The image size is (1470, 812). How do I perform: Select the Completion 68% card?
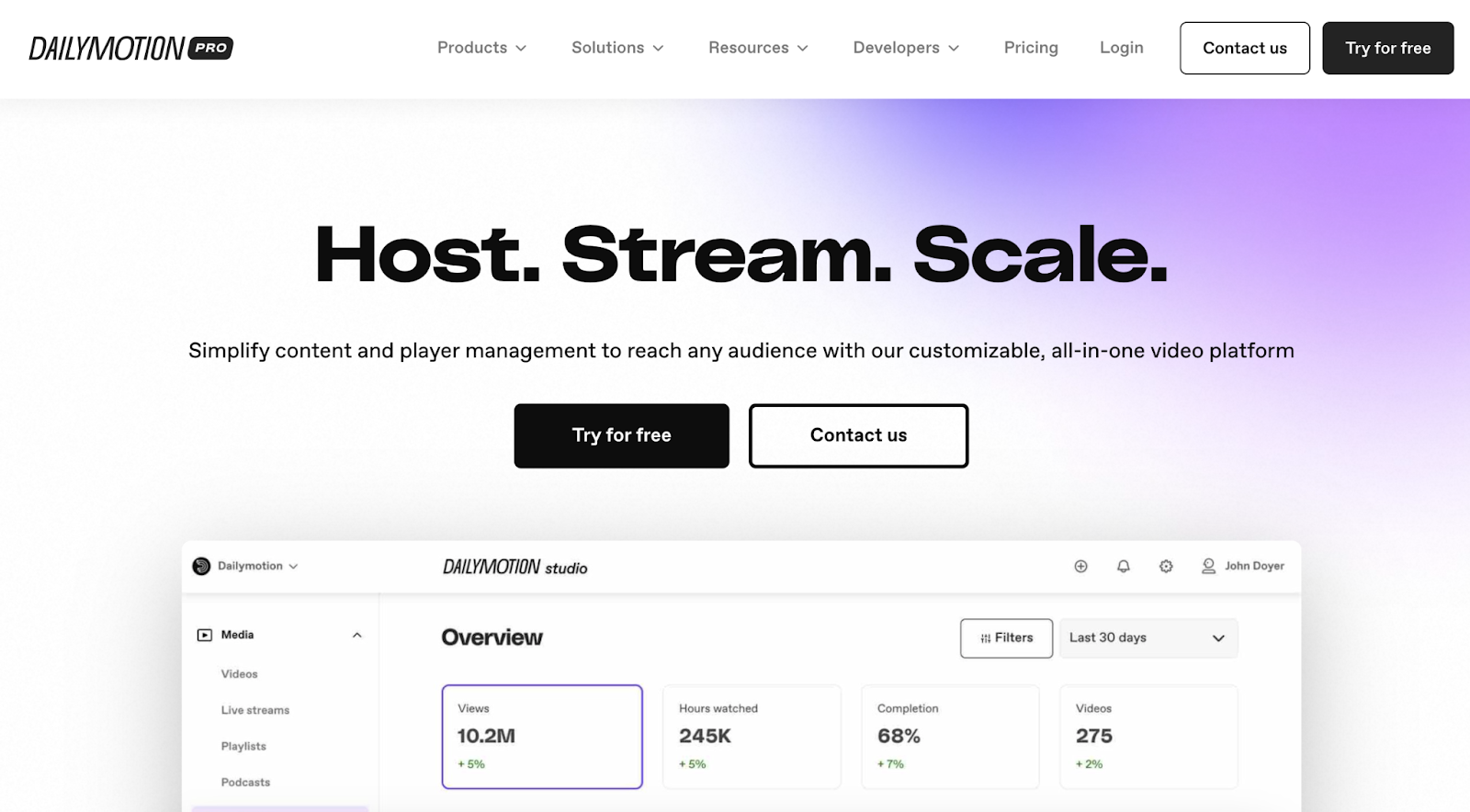point(950,737)
